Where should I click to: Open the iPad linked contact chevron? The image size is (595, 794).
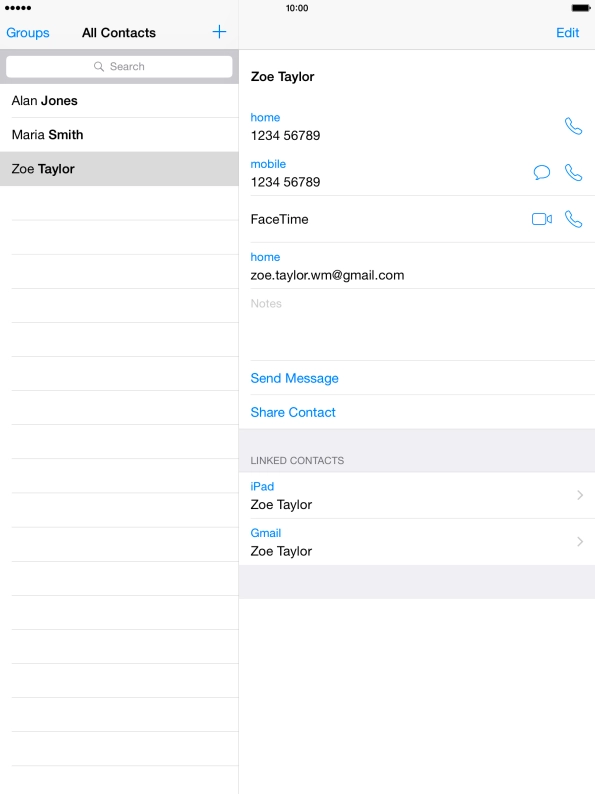pyautogui.click(x=580, y=495)
